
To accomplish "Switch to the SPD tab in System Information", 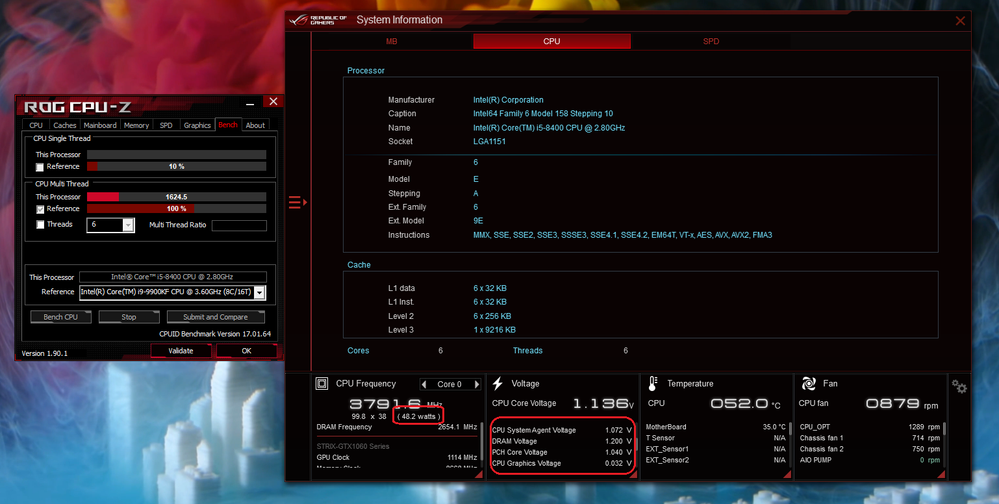I will click(711, 41).
